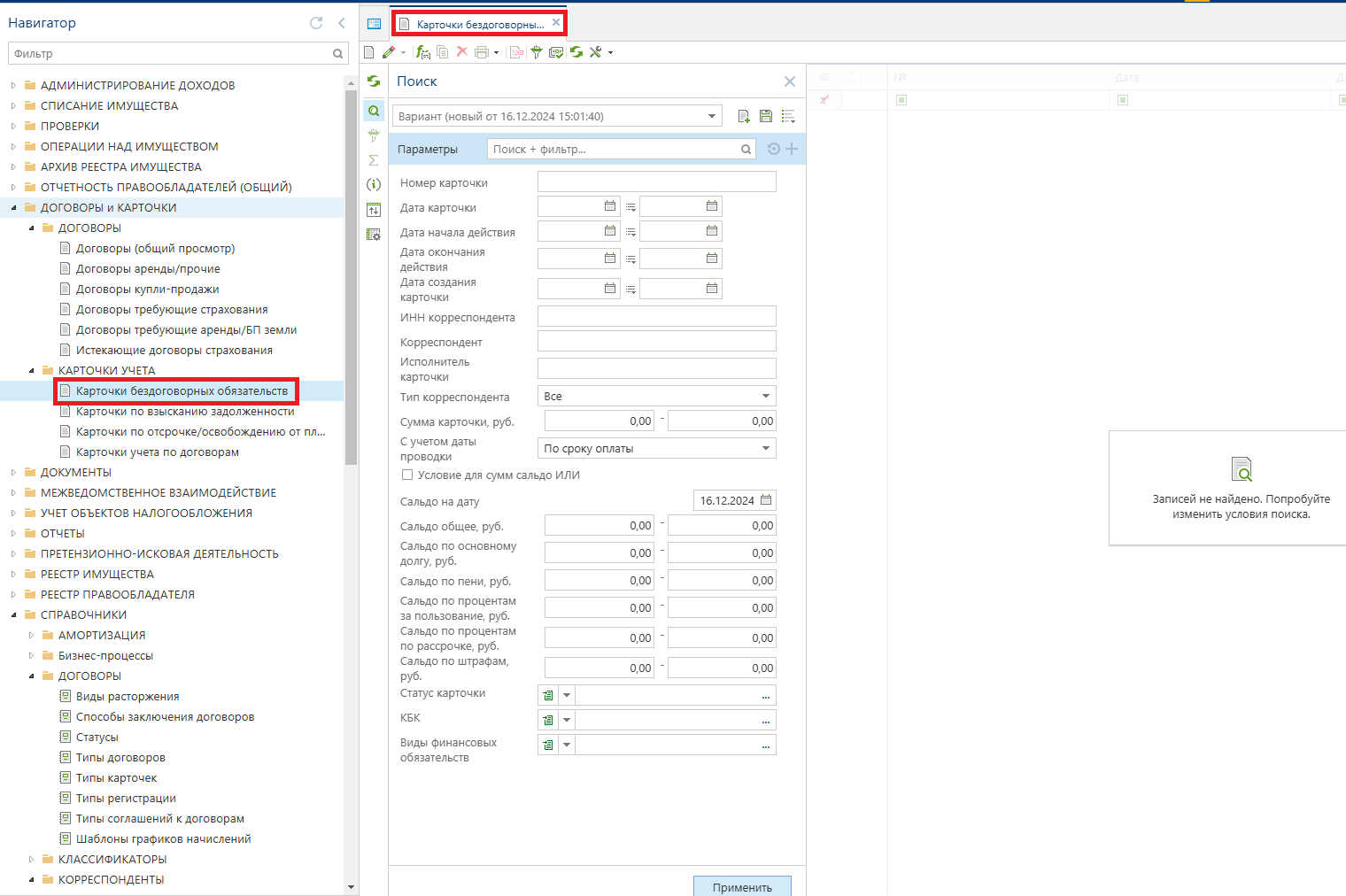Collapse the Навигатор panel with arrow
The image size is (1346, 896).
pos(341,23)
